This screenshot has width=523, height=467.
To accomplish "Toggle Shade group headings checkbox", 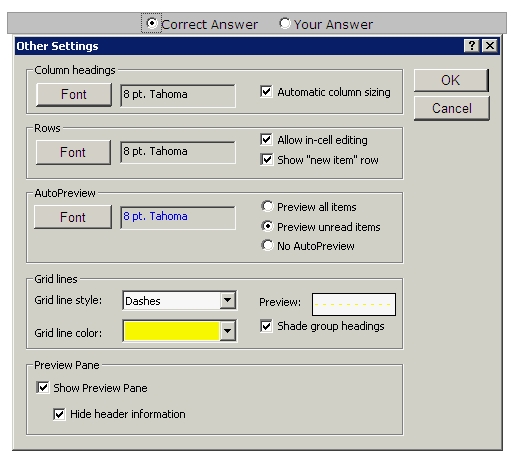I will point(266,326).
